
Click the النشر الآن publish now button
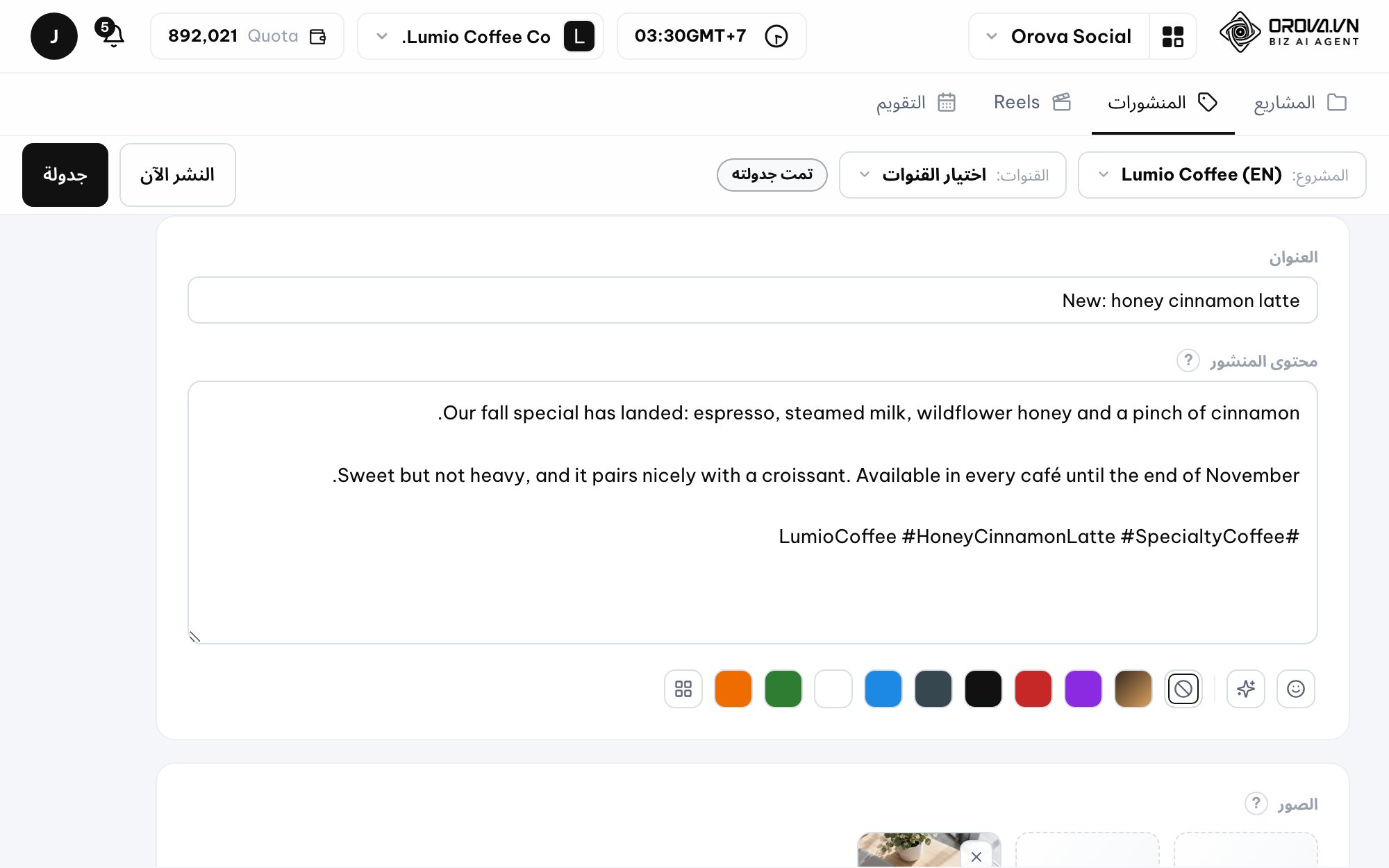178,175
